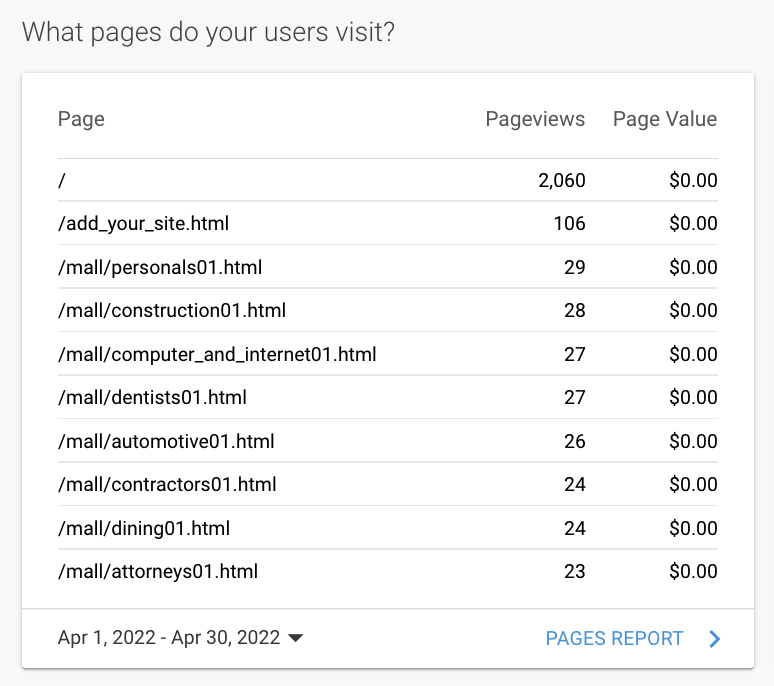Screen dimensions: 774x686
Task: Click the Page Value column header
Action: tap(665, 119)
